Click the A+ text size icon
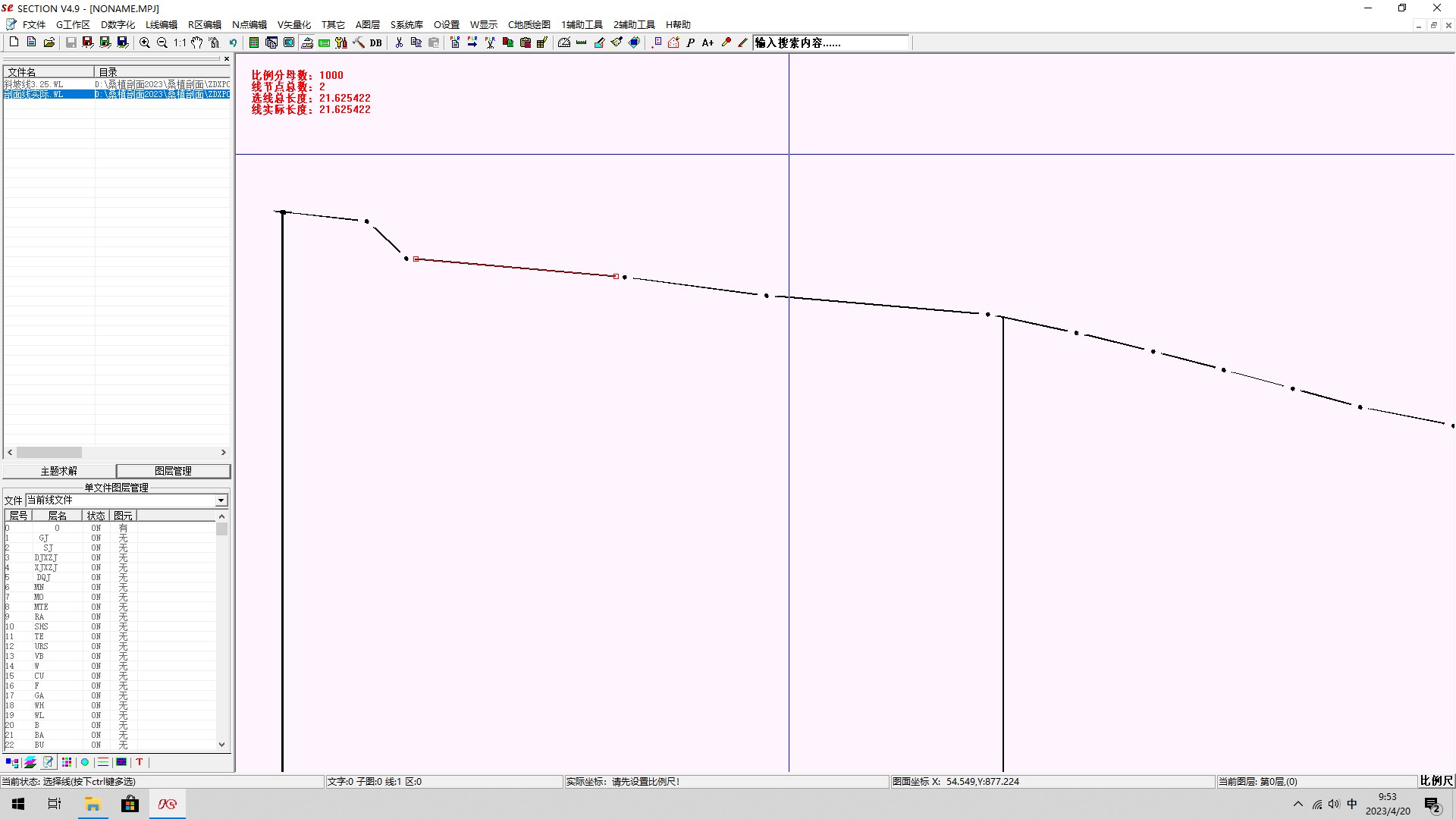This screenshot has width=1456, height=819. (708, 42)
